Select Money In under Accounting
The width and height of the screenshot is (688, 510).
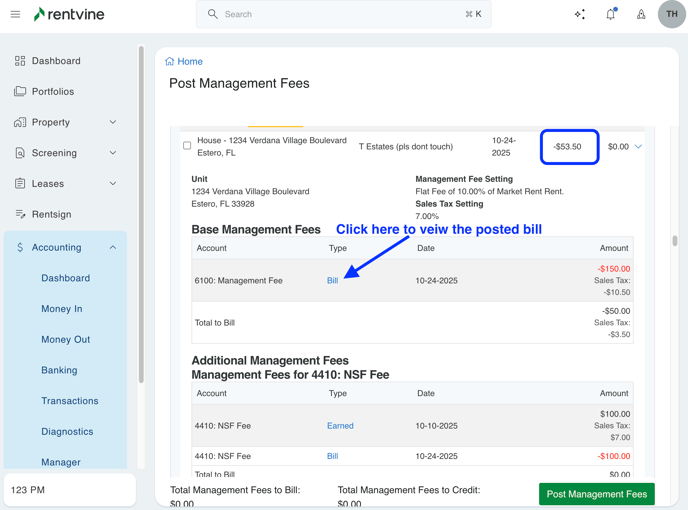(62, 309)
